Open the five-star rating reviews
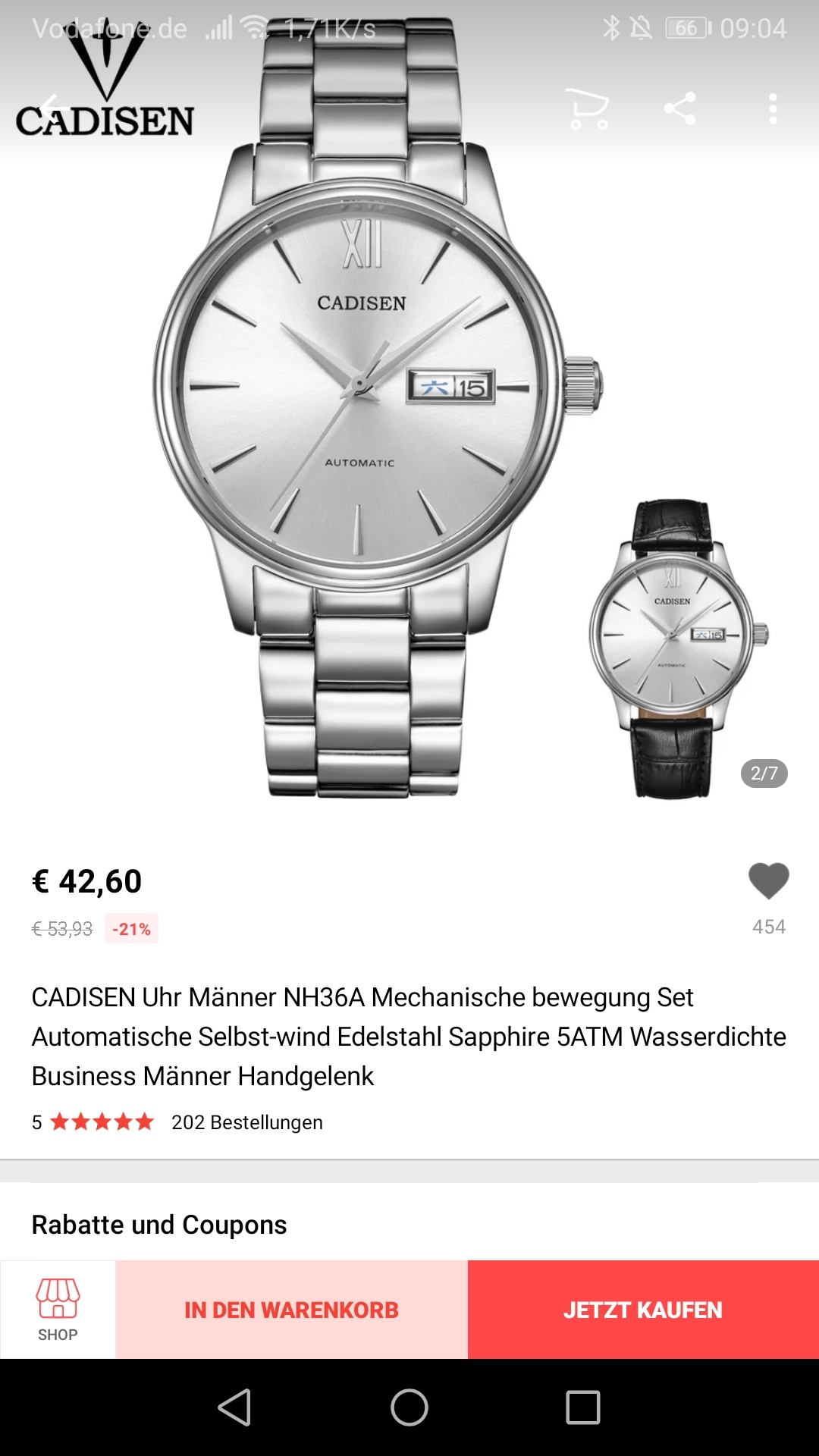This screenshot has height=1456, width=819. pyautogui.click(x=102, y=1122)
